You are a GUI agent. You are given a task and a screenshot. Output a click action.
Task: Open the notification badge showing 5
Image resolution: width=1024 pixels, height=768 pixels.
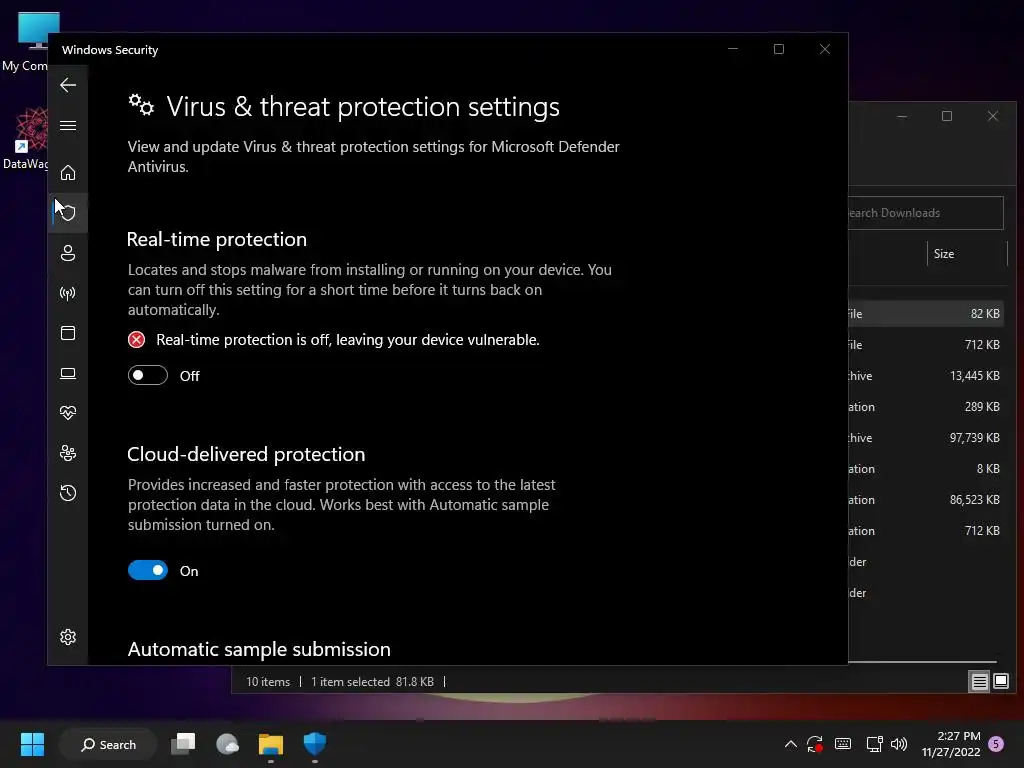(x=996, y=744)
